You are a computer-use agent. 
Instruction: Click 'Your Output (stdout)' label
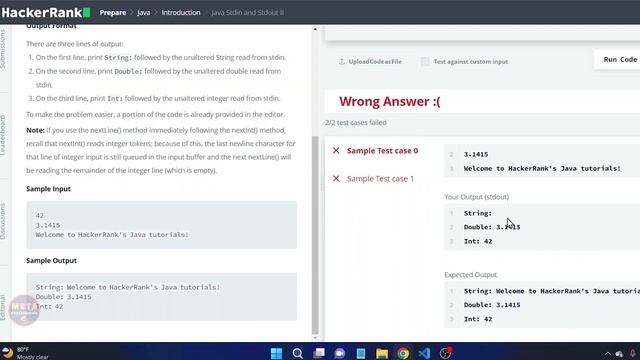pyautogui.click(x=476, y=197)
